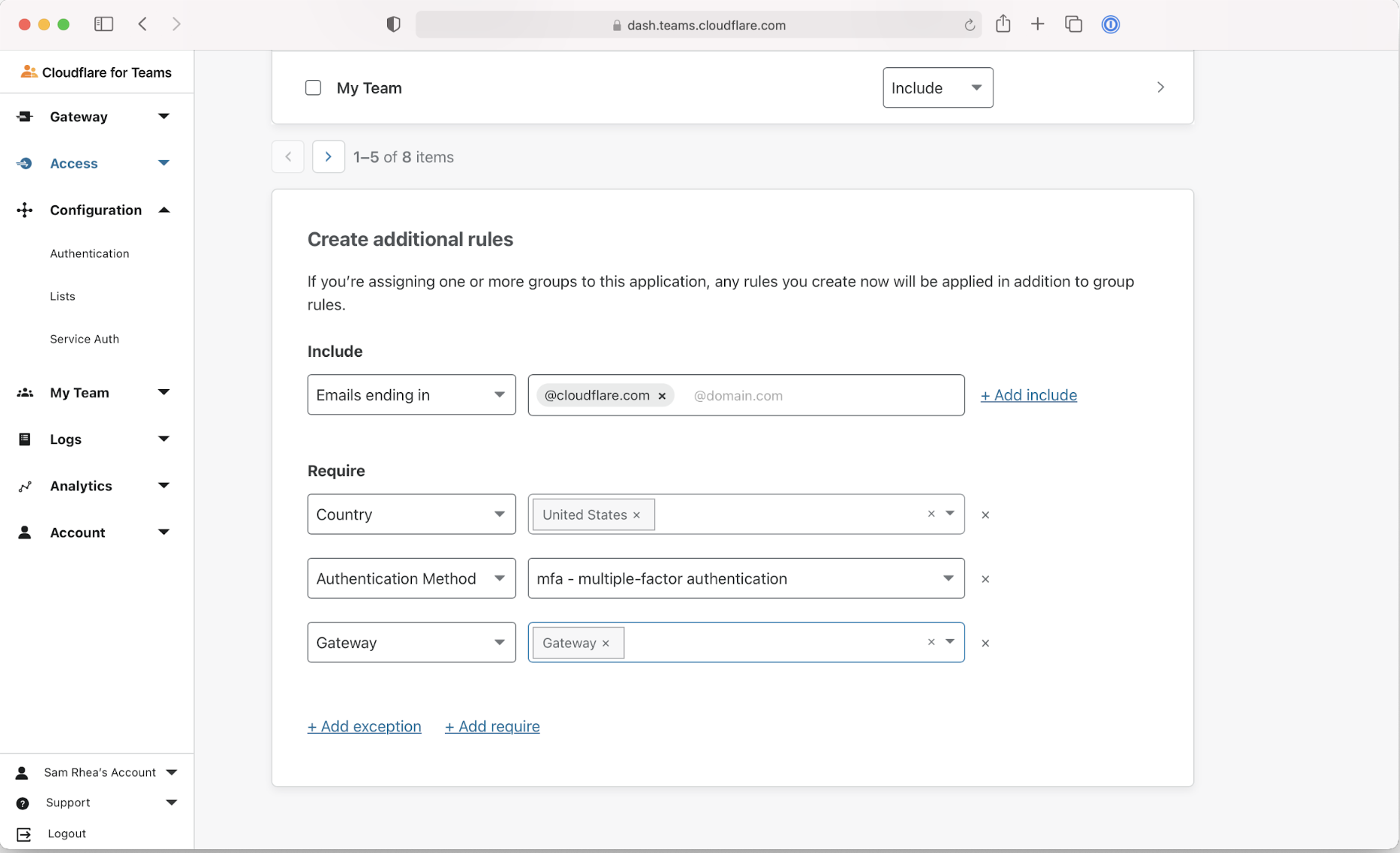Viewport: 1400px width, 853px height.
Task: Click the Access sidebar icon
Action: (x=24, y=163)
